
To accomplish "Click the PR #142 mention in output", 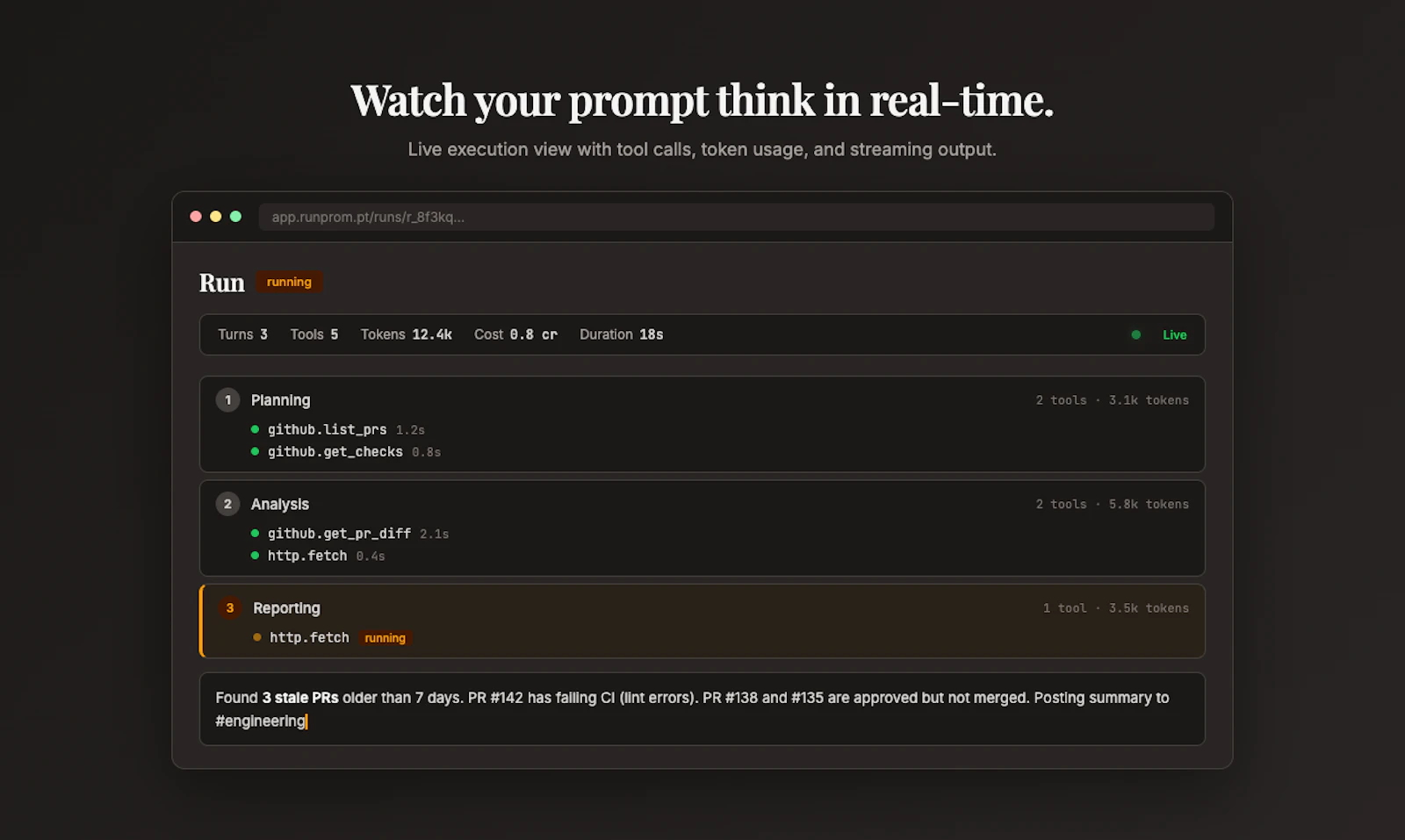I will pos(495,698).
